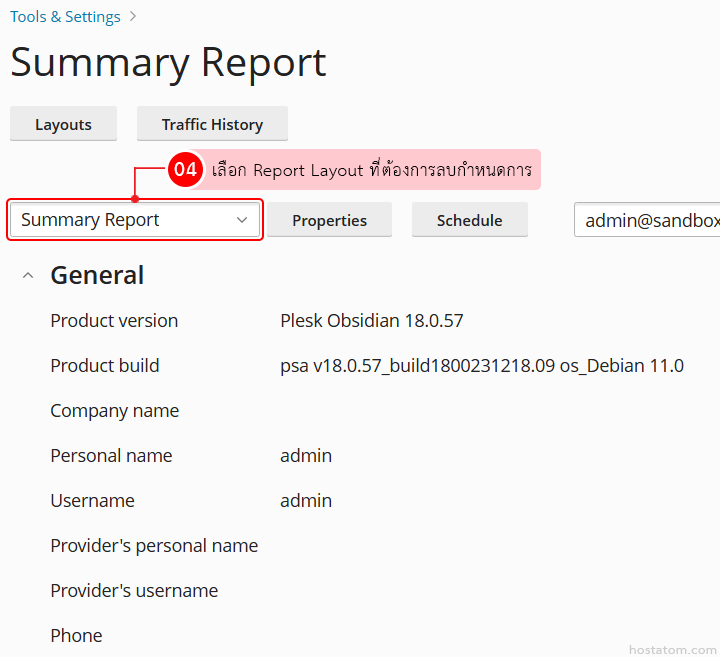
Task: Click the hostatom.com watermark
Action: tap(672, 649)
